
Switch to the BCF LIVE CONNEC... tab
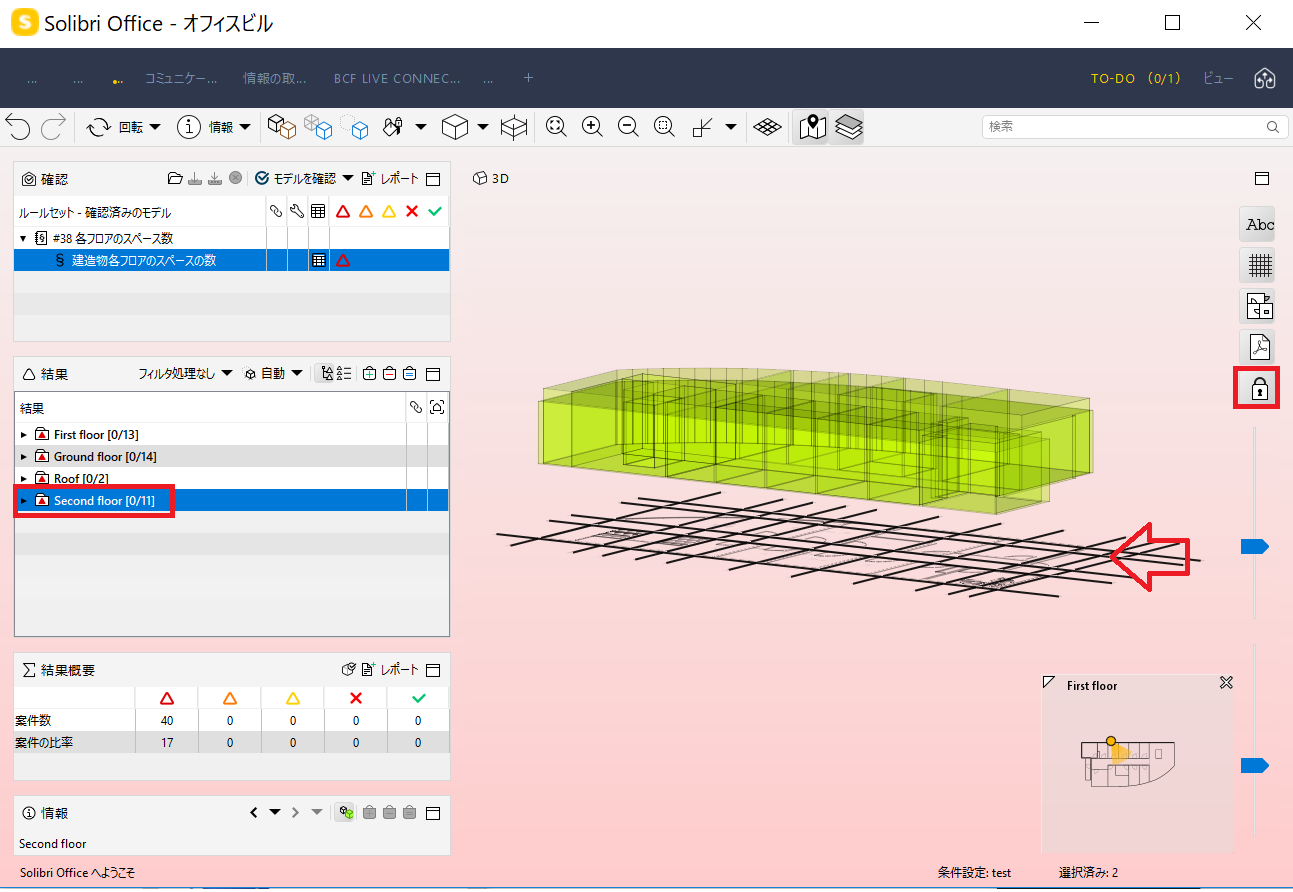[x=397, y=78]
